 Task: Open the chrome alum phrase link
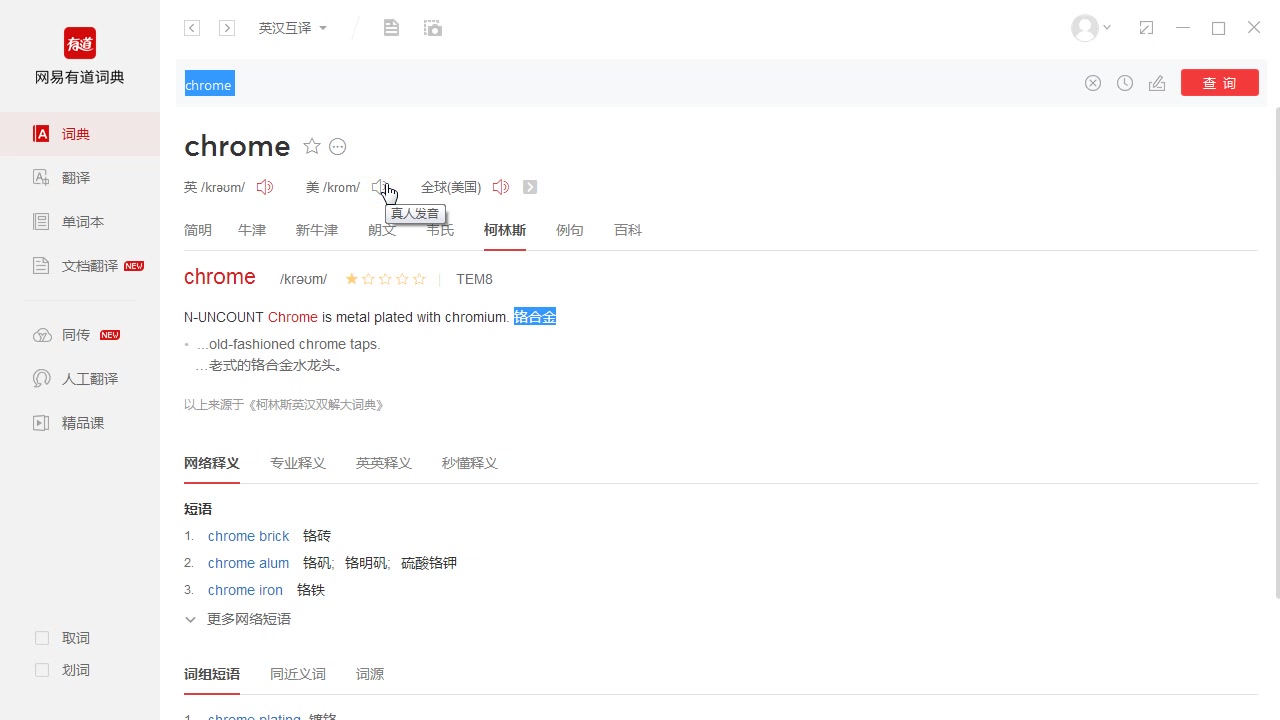click(x=248, y=563)
